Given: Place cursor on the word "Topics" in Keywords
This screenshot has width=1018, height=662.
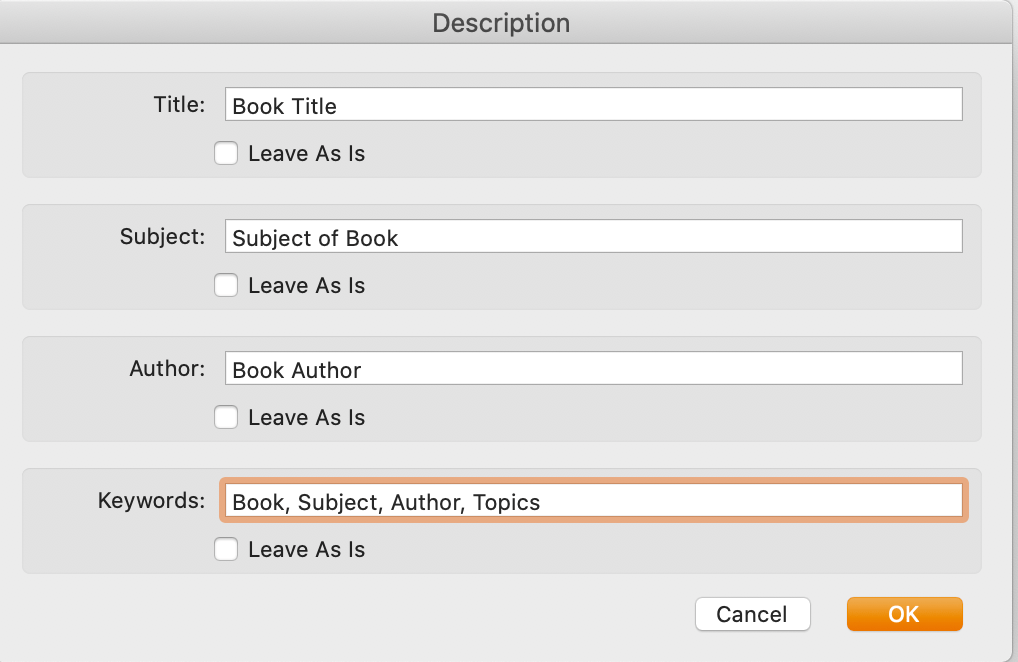Looking at the screenshot, I should tap(506, 502).
